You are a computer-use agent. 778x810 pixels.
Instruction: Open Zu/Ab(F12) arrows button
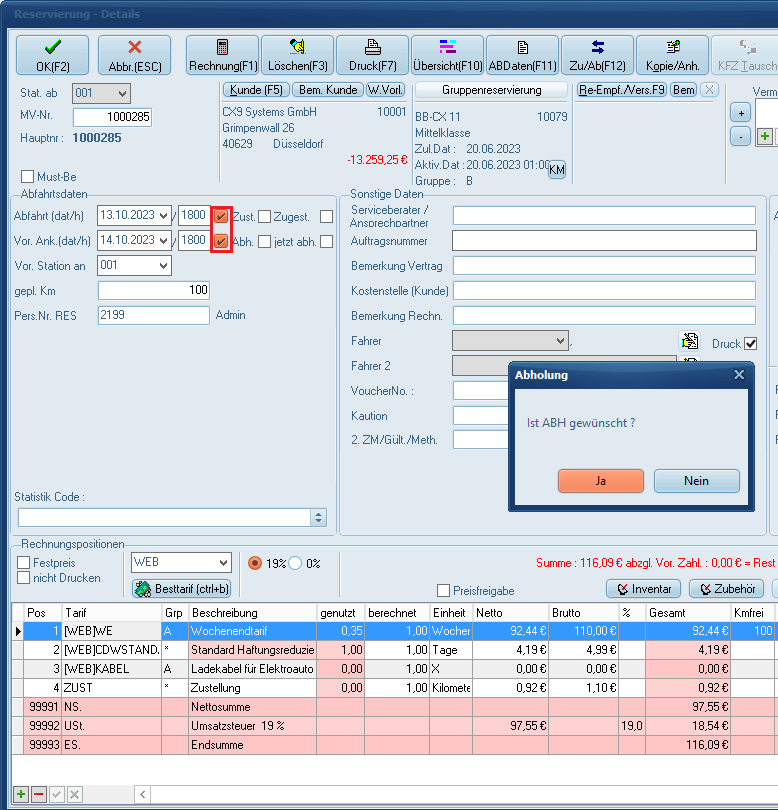click(597, 55)
